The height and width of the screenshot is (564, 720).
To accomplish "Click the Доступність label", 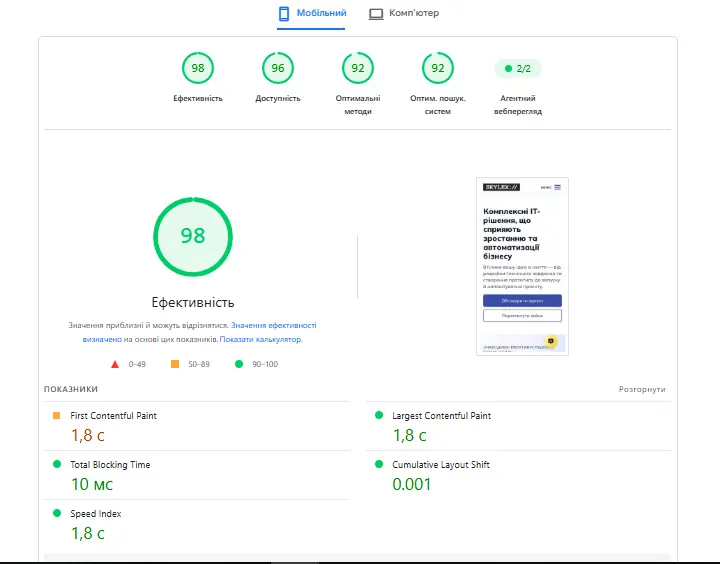I will coord(278,98).
